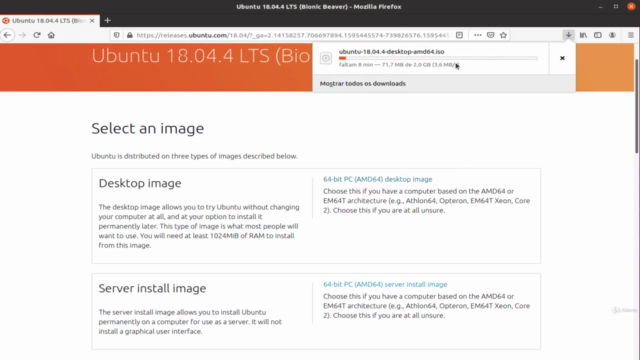This screenshot has height=360, width=640.
Task: Go back to the previous page
Action: click(x=7, y=35)
